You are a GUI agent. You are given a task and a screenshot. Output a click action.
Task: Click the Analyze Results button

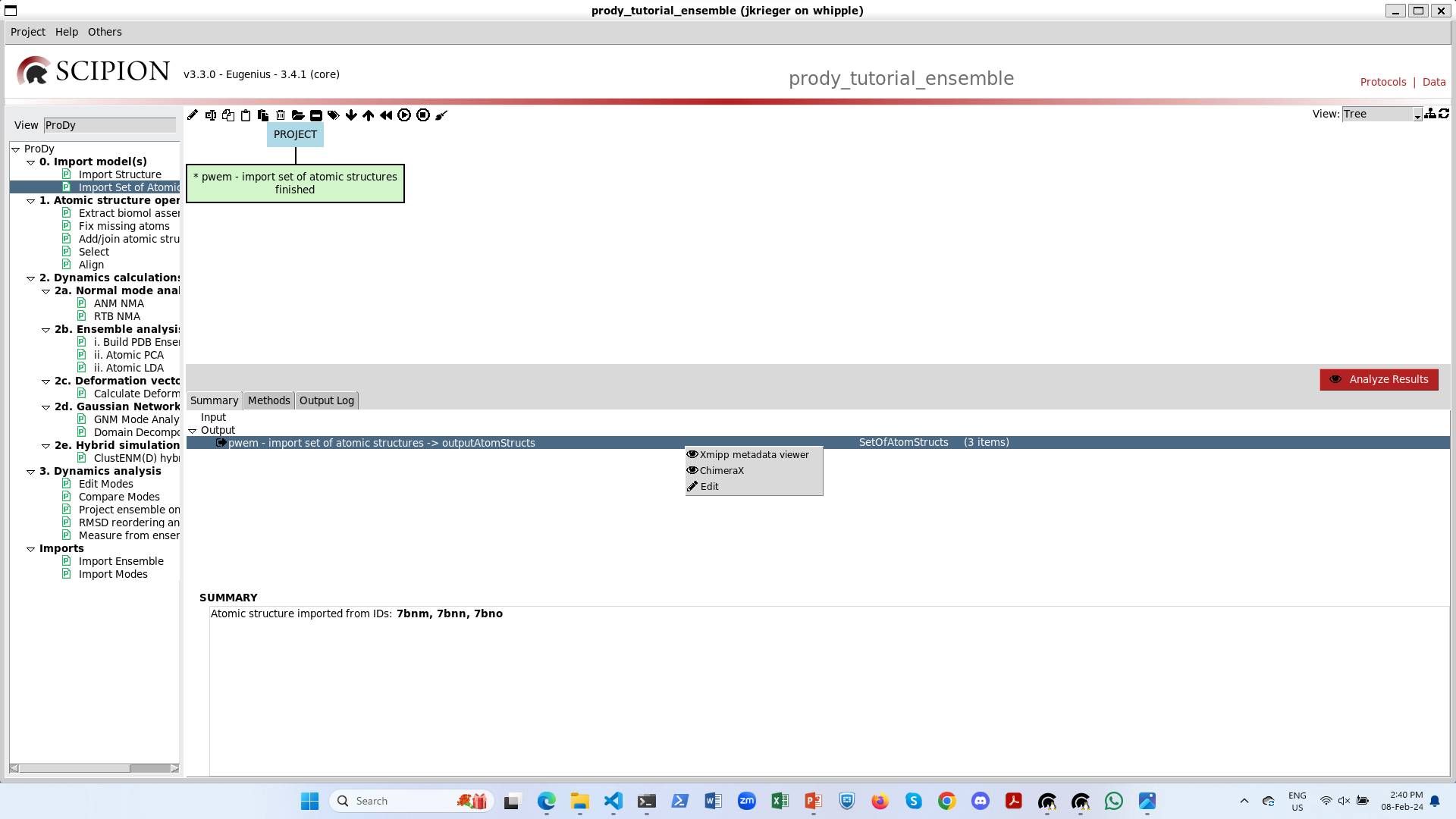point(1379,379)
